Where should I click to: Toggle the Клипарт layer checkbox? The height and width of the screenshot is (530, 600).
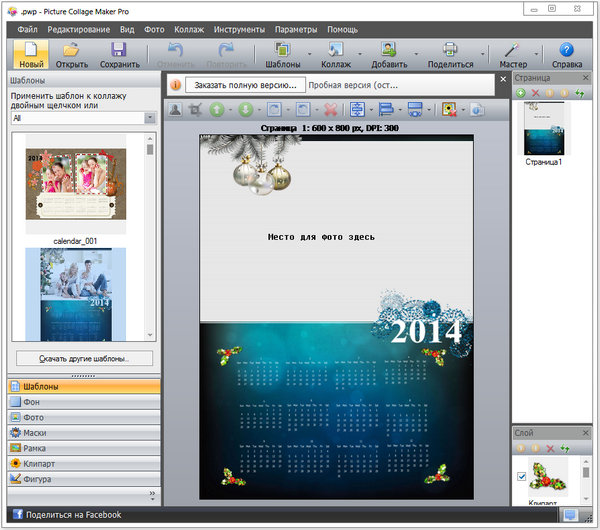click(x=521, y=477)
